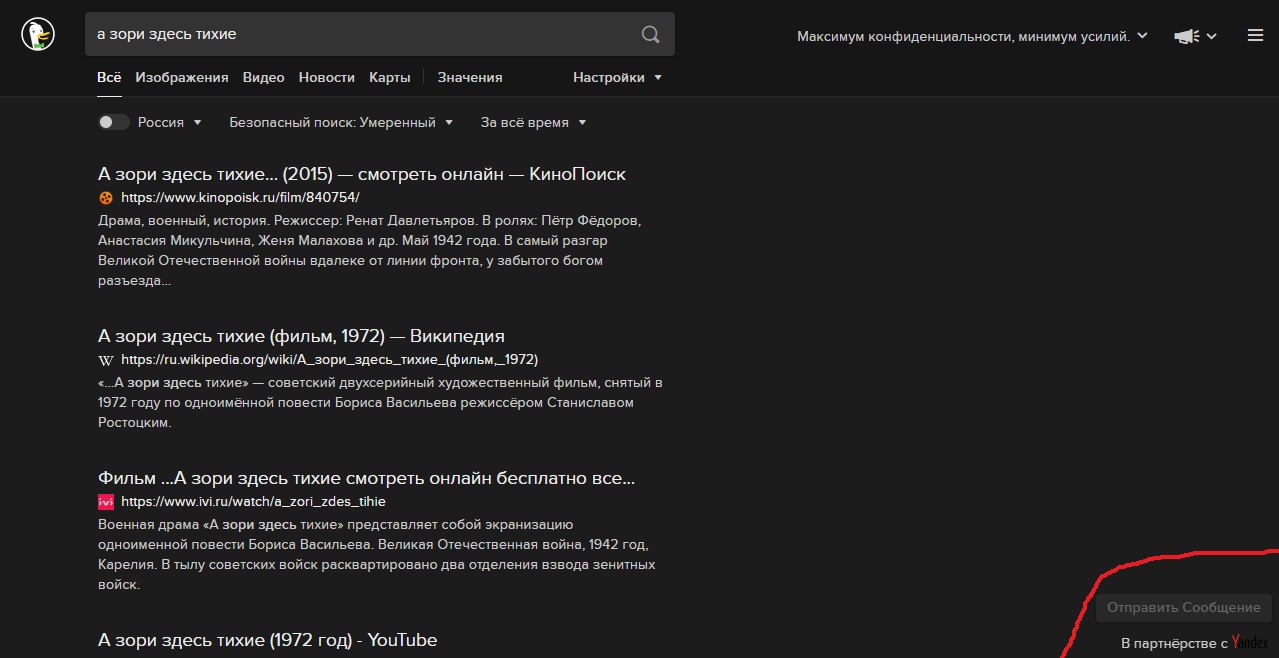Switch to the Изображения tab

[x=182, y=77]
